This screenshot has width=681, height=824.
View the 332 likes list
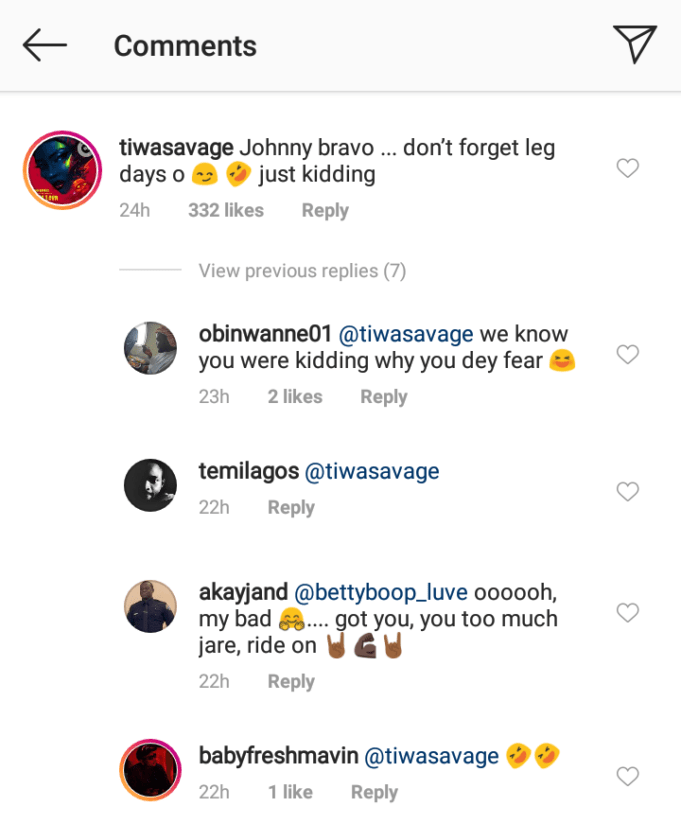226,211
